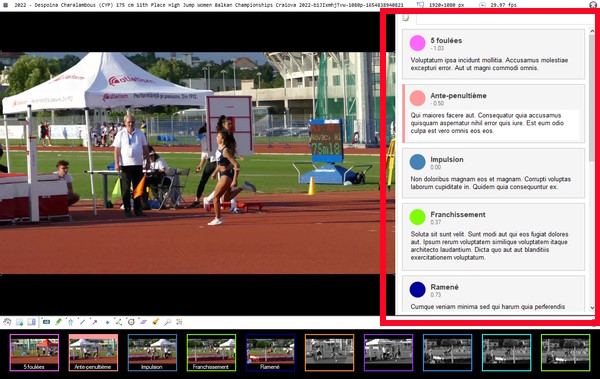The width and height of the screenshot is (600, 379).
Task: Click the -0.50 time under Ante-penultième
Action: 437,103
